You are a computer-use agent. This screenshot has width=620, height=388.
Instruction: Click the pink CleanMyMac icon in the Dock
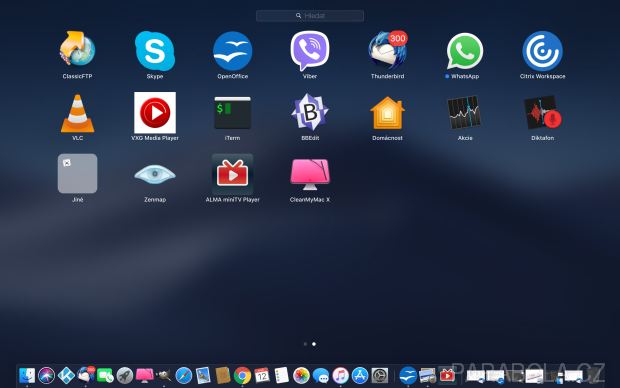(x=144, y=375)
